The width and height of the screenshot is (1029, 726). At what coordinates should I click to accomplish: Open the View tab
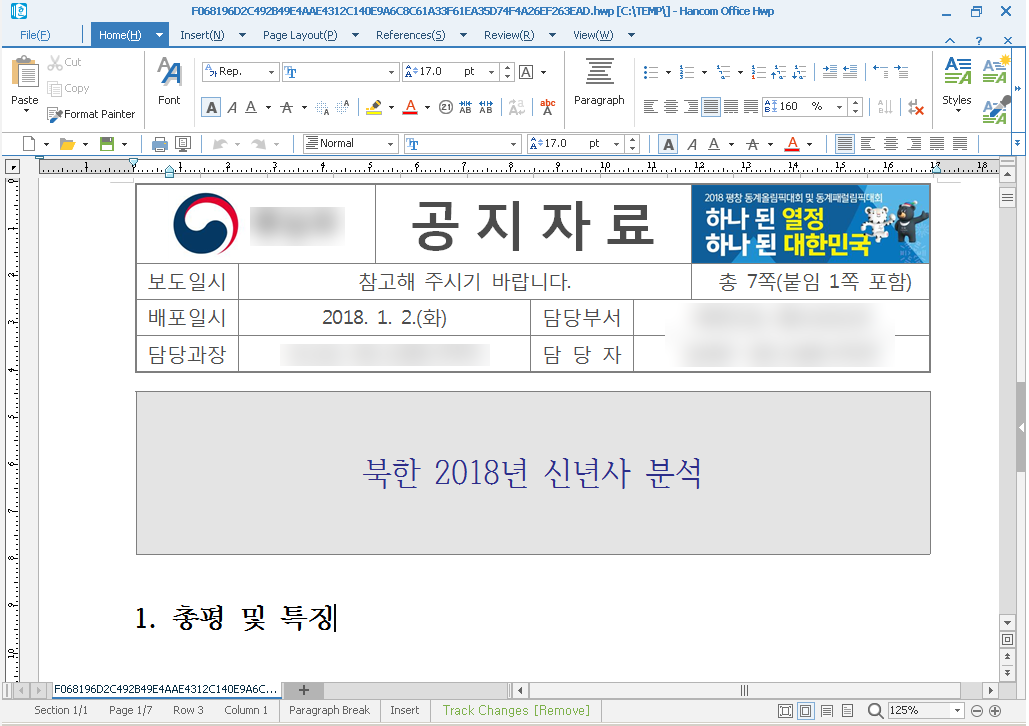click(593, 35)
